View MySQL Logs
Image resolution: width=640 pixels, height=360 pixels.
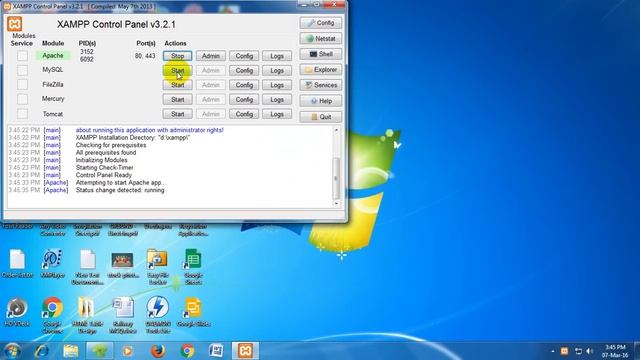(x=277, y=71)
